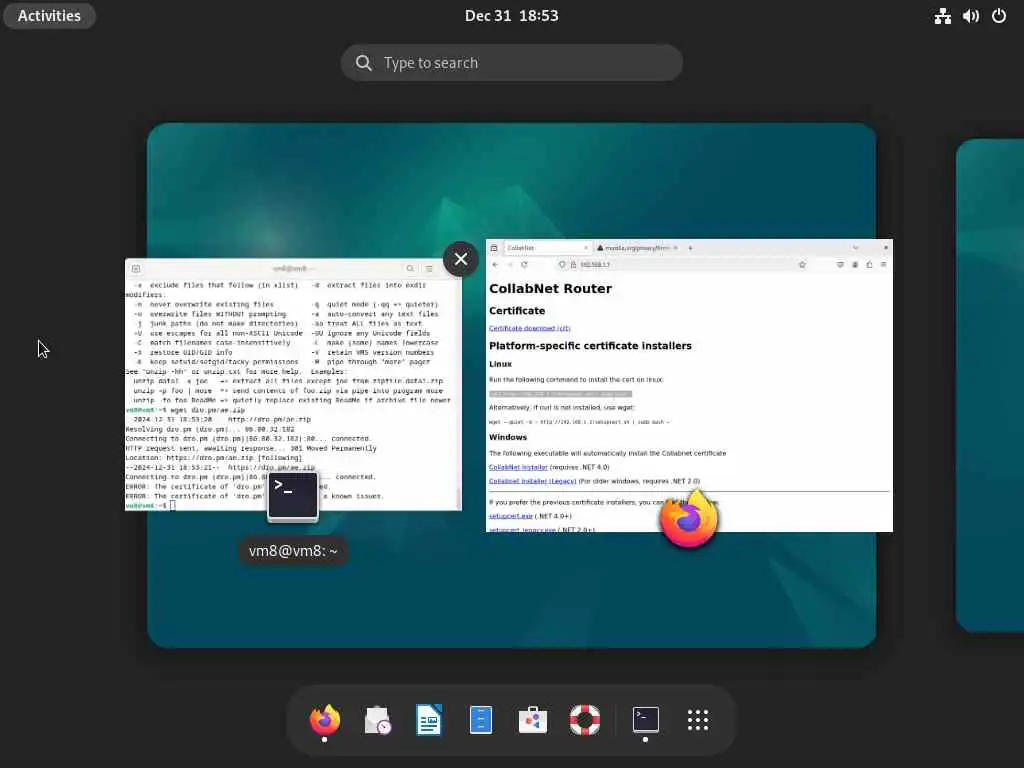Screen dimensions: 1024x768
Task: Launch Firefox from the dock
Action: (325, 720)
